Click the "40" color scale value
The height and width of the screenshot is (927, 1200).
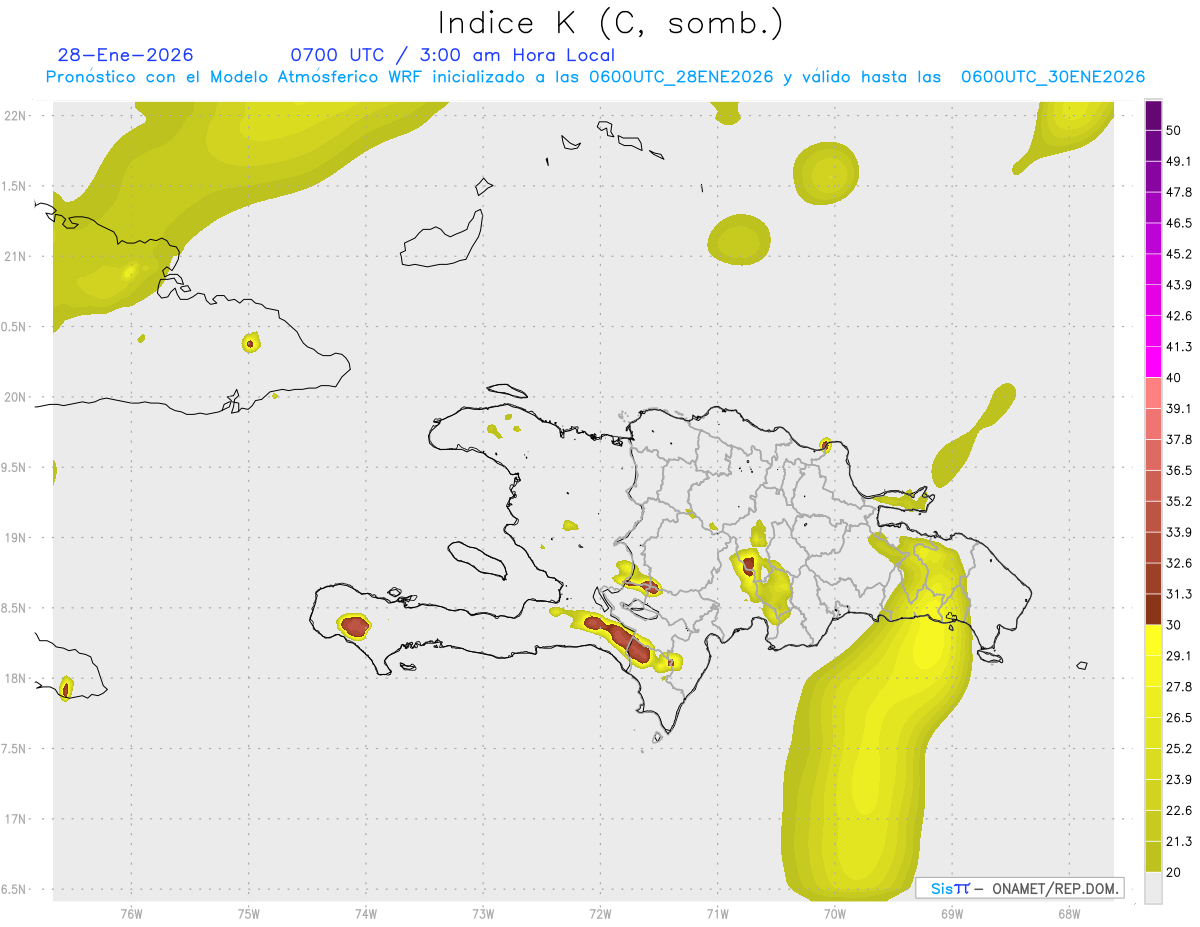click(1175, 377)
